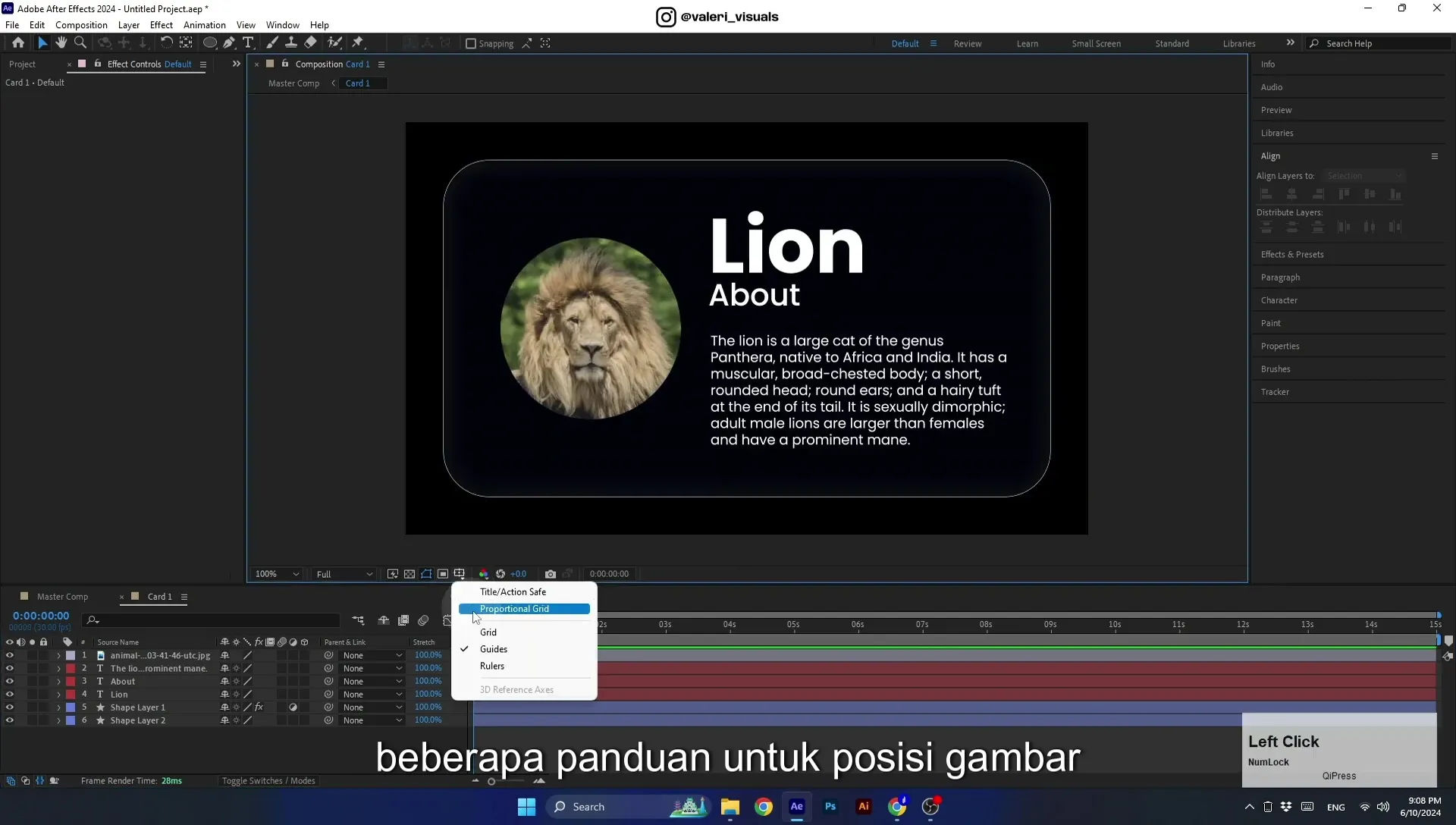Open the 100% magnification dropdown
The height and width of the screenshot is (825, 1456).
click(277, 574)
